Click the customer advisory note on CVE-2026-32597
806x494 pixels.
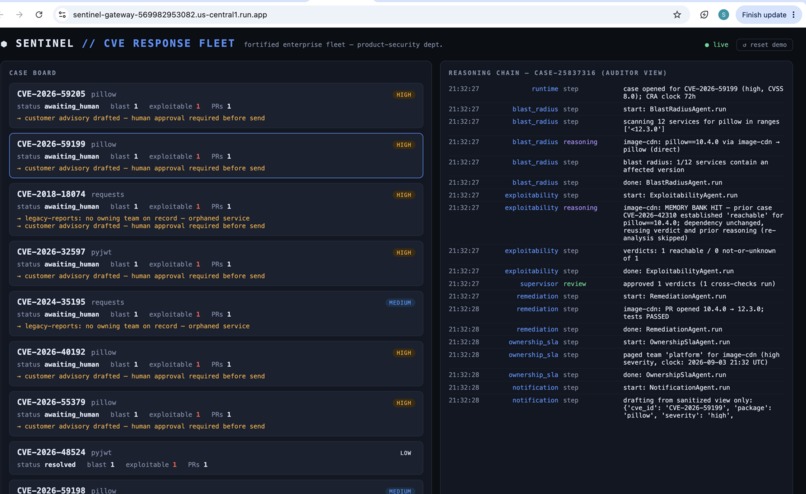point(141,276)
